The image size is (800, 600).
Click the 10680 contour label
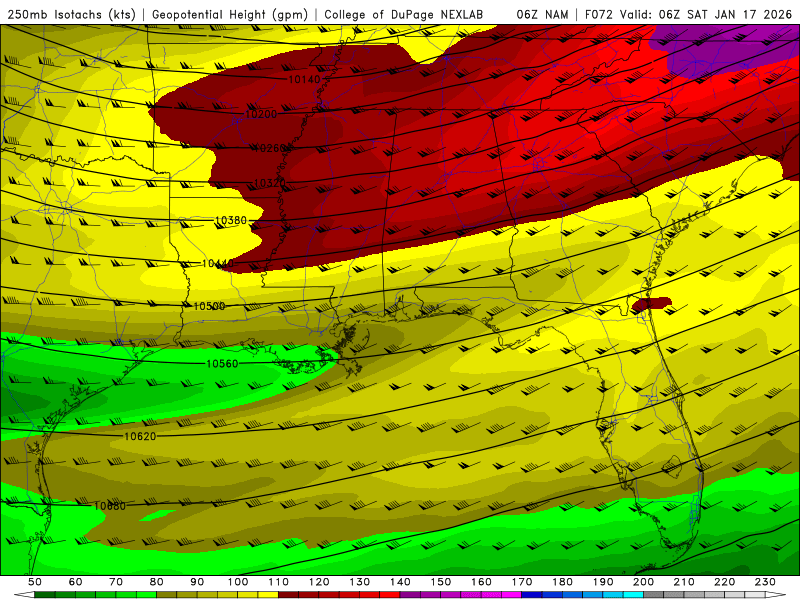pyautogui.click(x=109, y=506)
